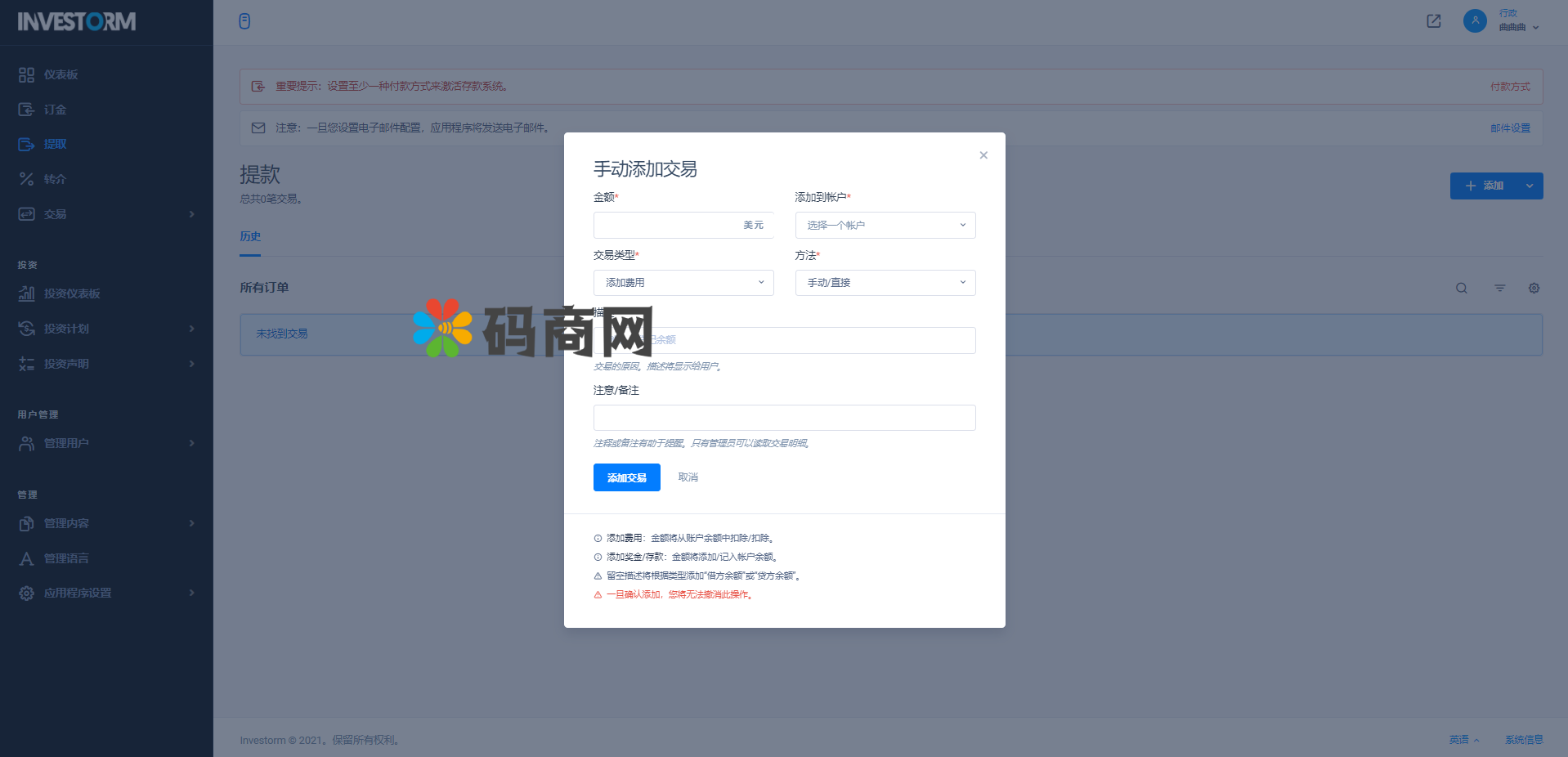Click the external link icon in header
The image size is (1568, 757).
tap(1433, 21)
